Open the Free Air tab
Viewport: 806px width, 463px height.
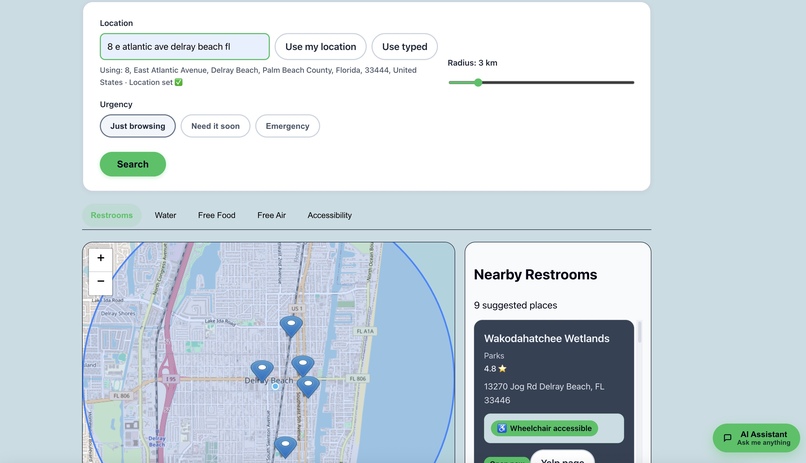271,215
